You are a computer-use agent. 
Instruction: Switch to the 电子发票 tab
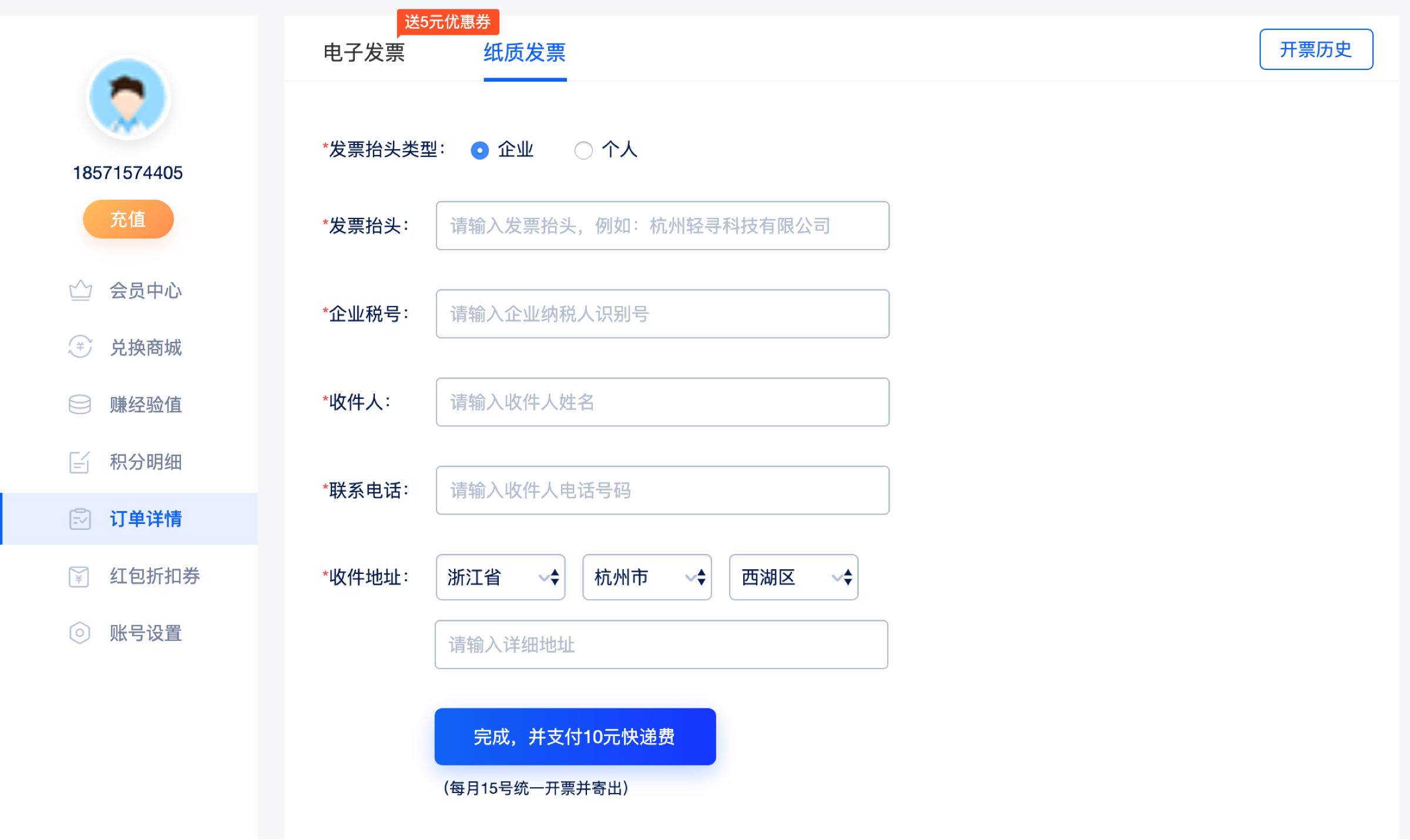pyautogui.click(x=364, y=53)
